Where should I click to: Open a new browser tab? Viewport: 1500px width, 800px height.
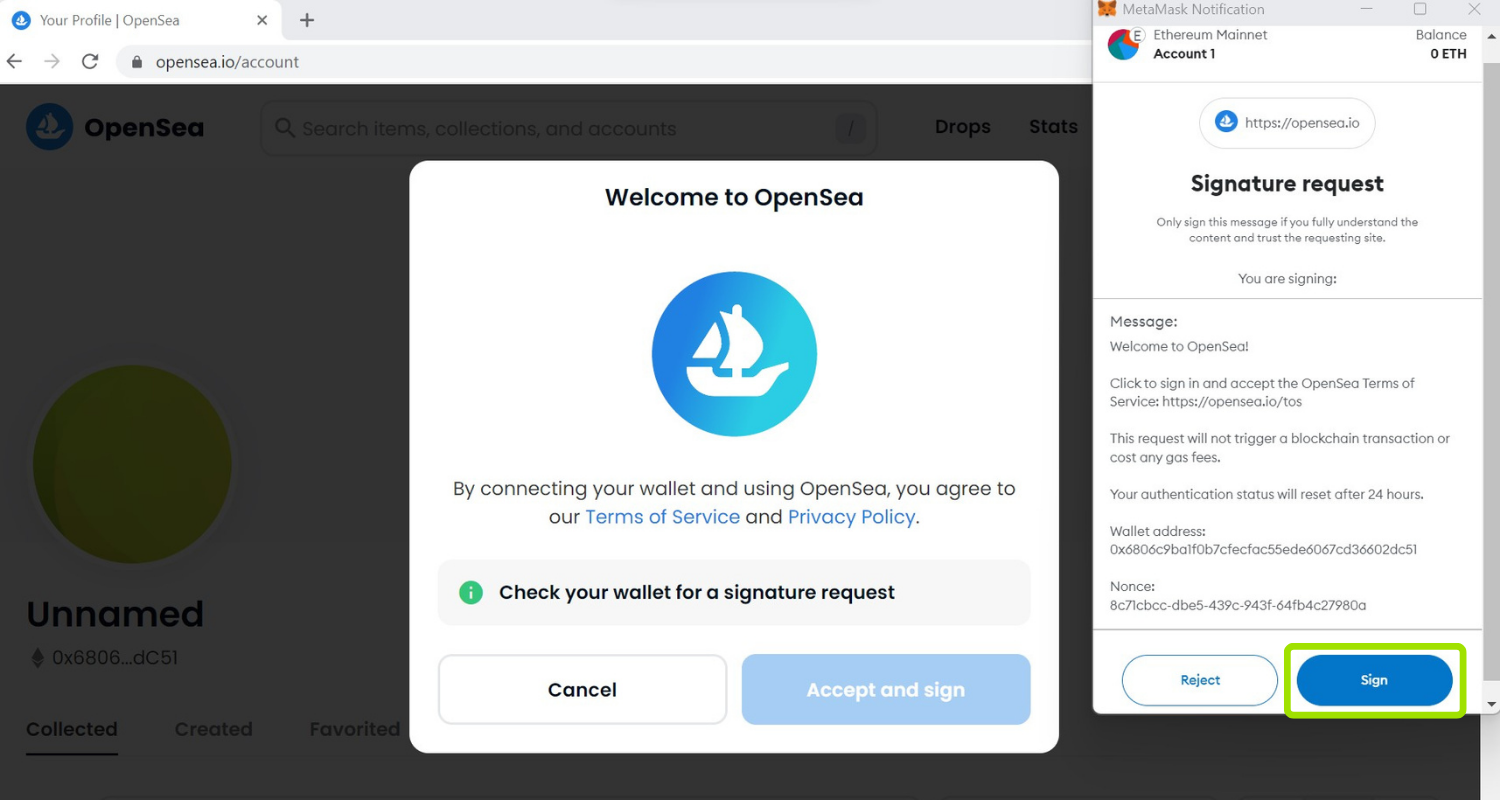[x=307, y=20]
